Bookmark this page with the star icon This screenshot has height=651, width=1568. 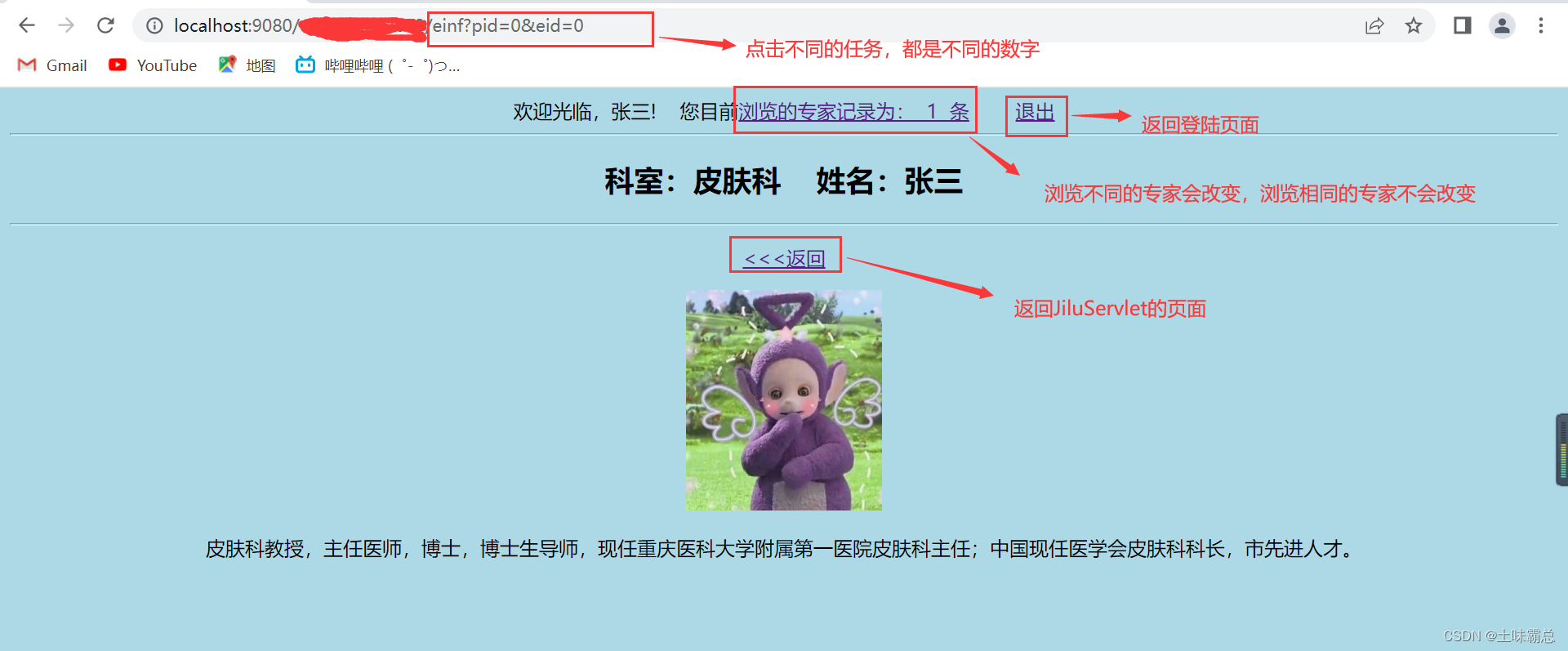click(x=1414, y=26)
